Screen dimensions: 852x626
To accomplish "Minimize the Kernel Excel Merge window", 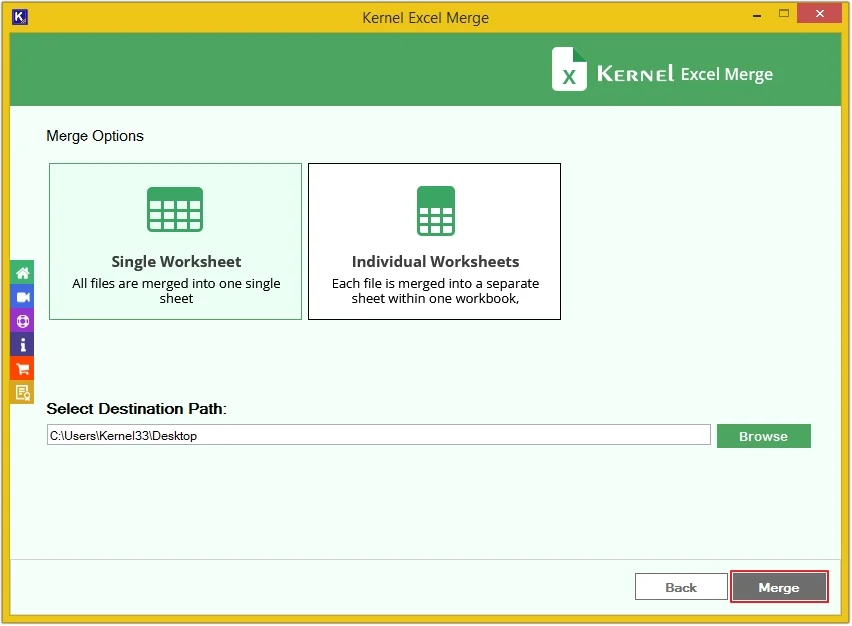I will tap(756, 15).
